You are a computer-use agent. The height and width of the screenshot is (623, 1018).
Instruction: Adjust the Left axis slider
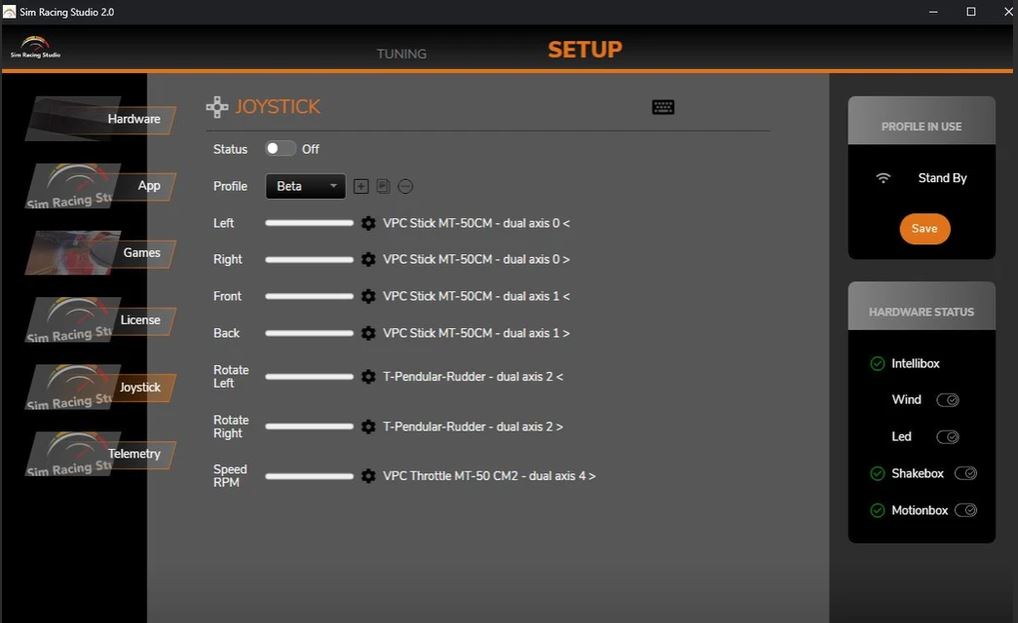[x=309, y=223]
